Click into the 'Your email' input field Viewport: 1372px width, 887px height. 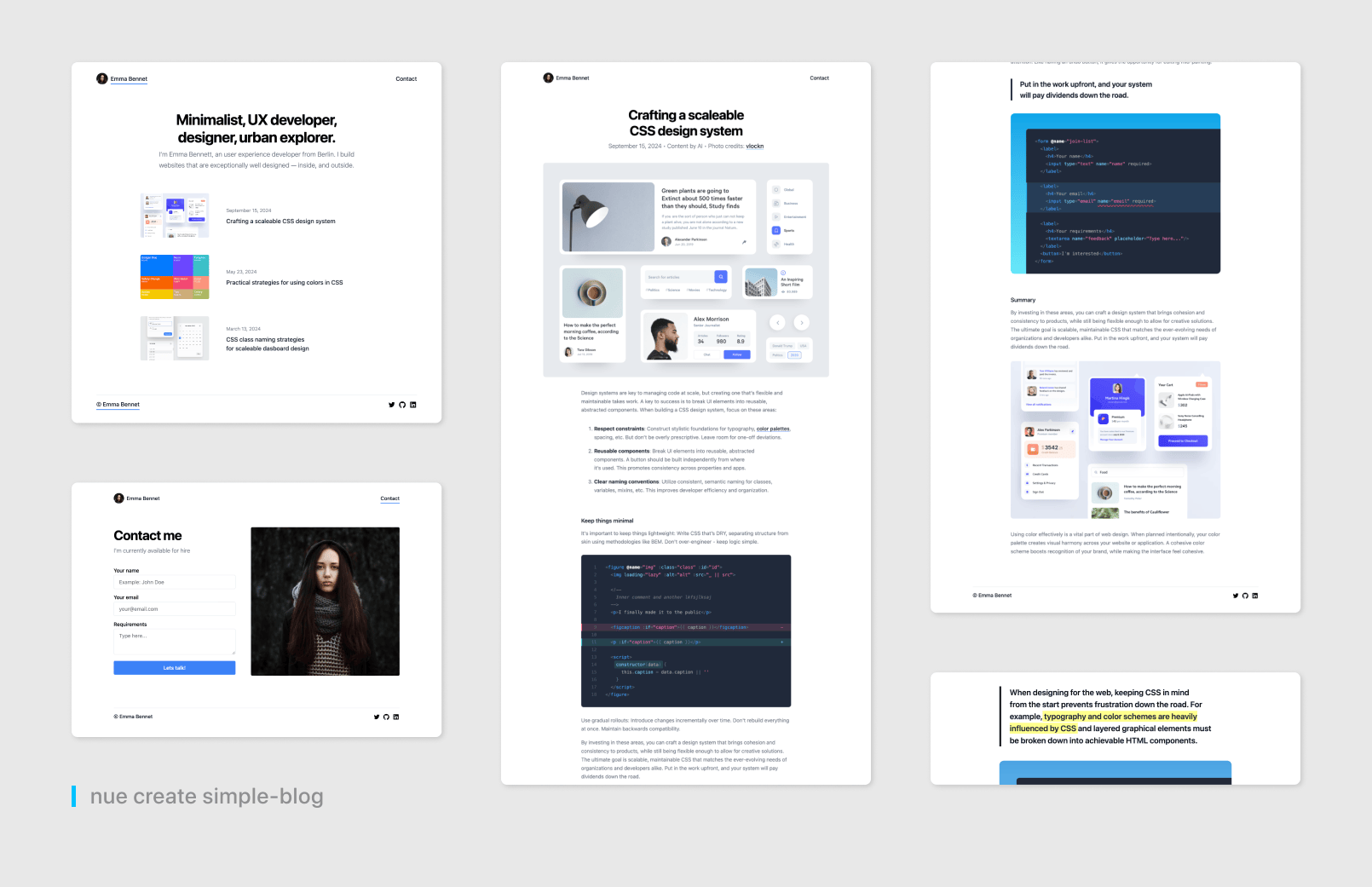coord(175,609)
